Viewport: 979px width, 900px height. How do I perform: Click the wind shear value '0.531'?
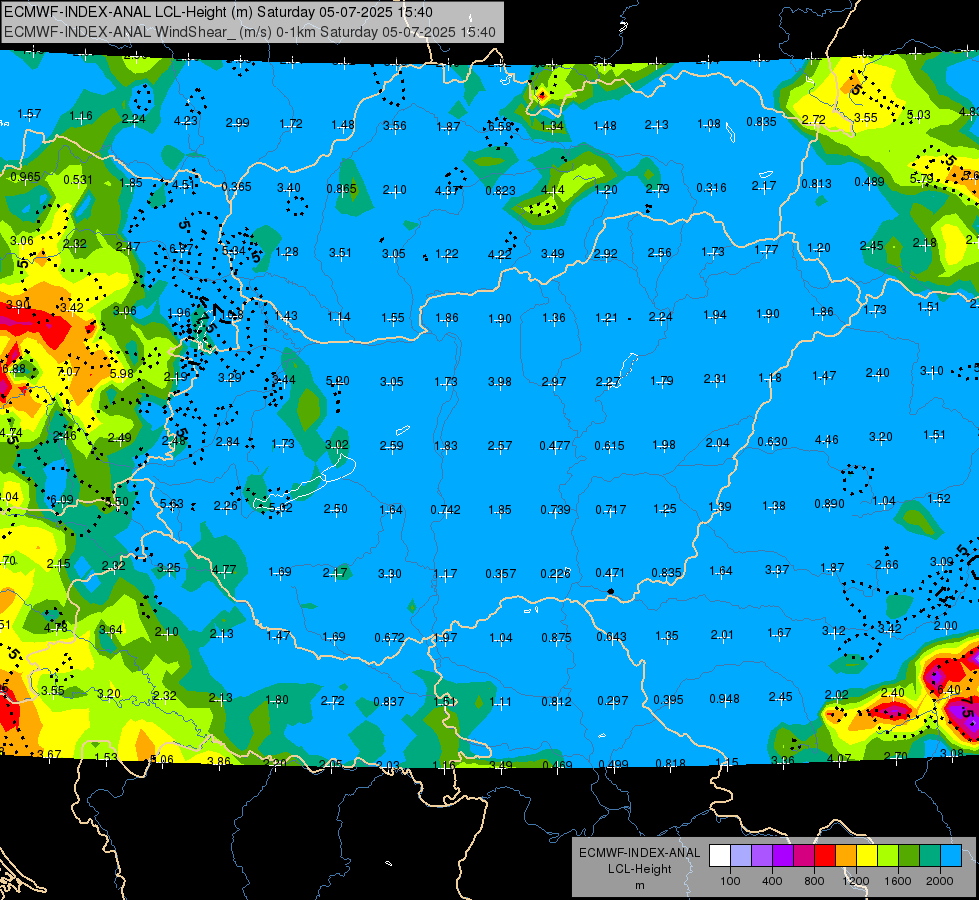pos(78,180)
